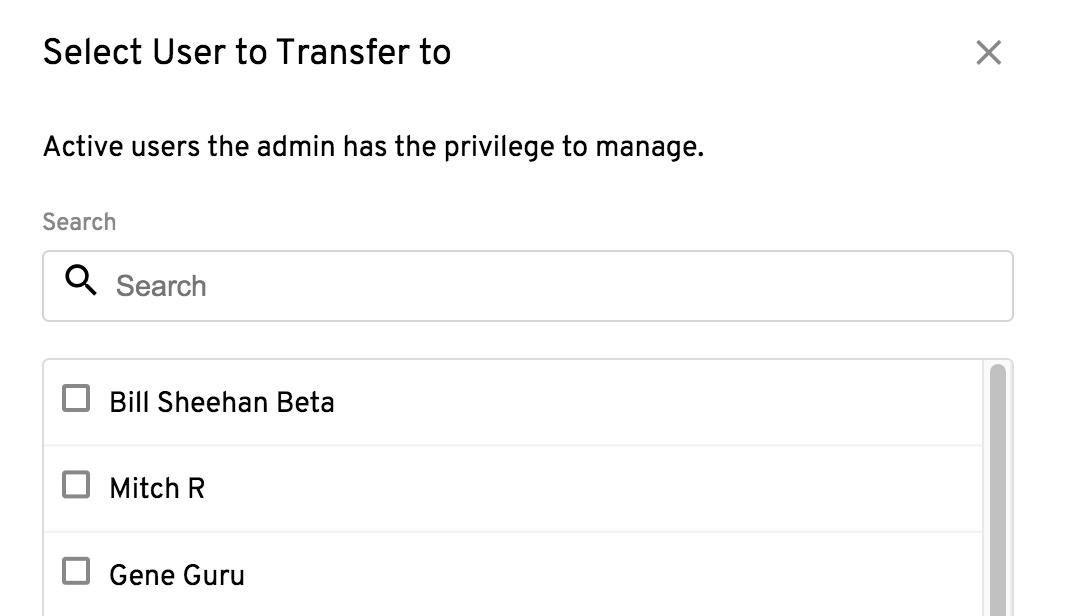Click the Select User to Transfer to heading
Viewport: 1066px width, 616px height.
[247, 52]
